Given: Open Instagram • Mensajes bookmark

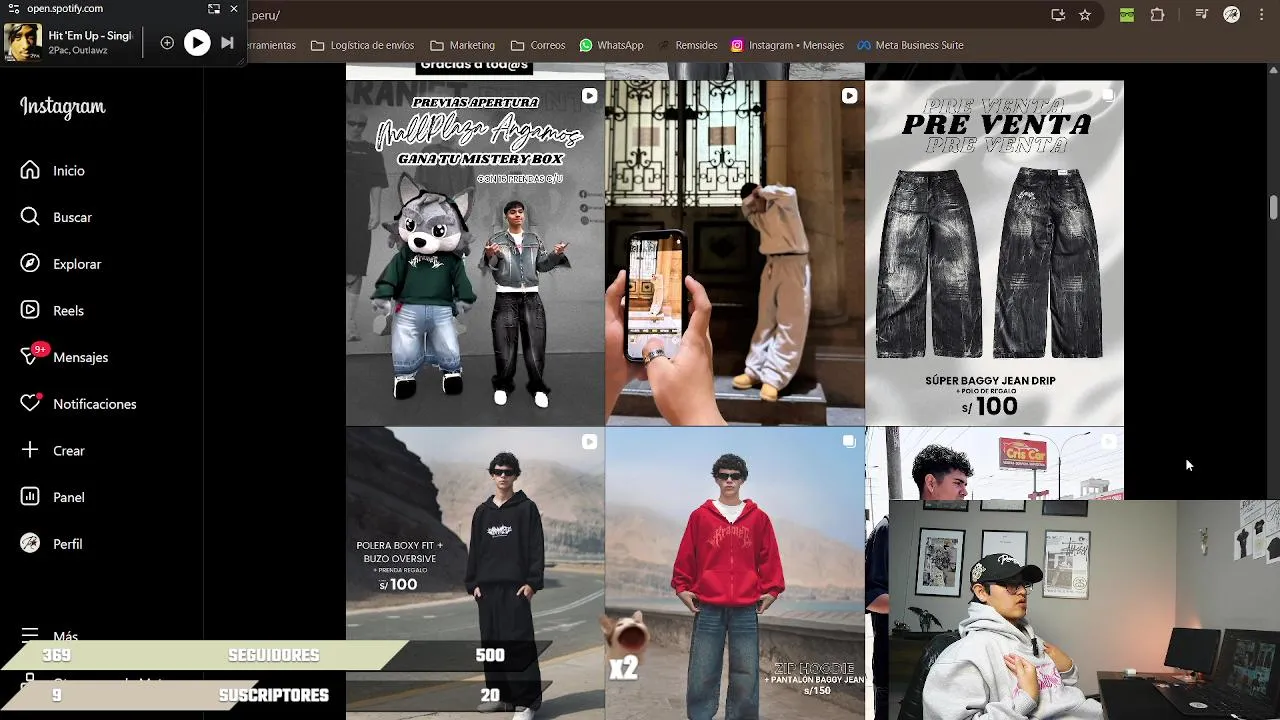Looking at the screenshot, I should 787,45.
